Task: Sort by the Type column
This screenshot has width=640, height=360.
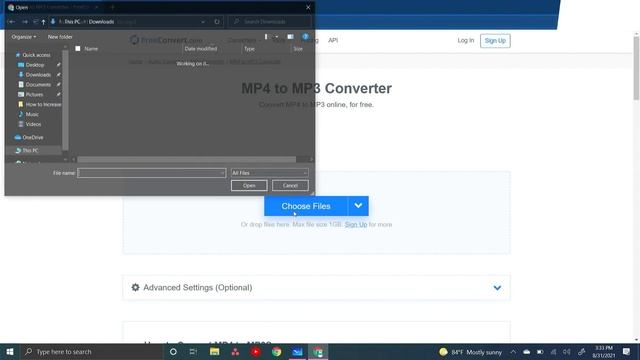Action: (249, 49)
